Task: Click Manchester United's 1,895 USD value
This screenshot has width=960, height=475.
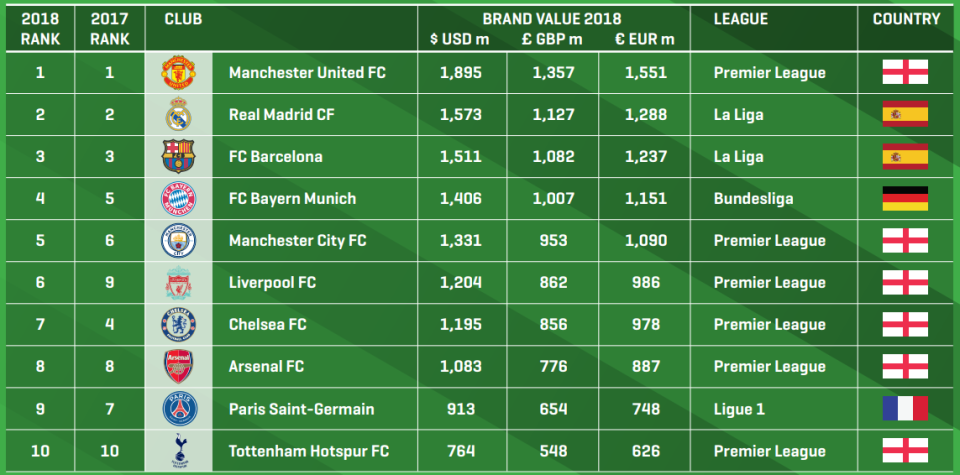Action: 460,73
